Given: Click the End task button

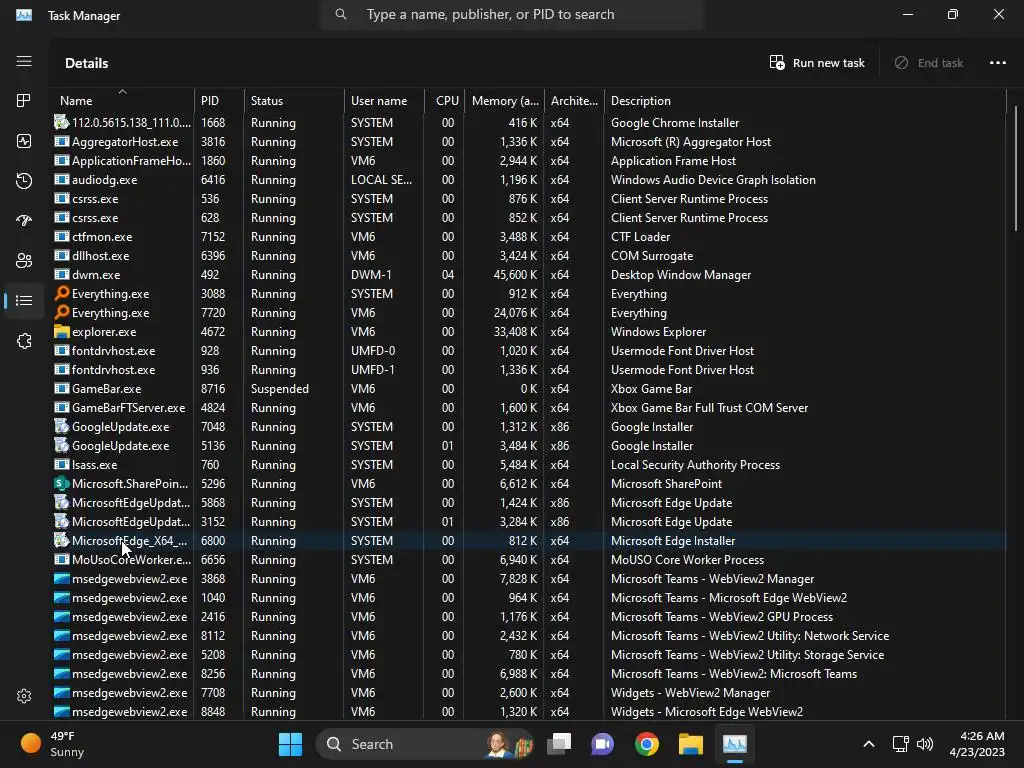Looking at the screenshot, I should click(929, 63).
